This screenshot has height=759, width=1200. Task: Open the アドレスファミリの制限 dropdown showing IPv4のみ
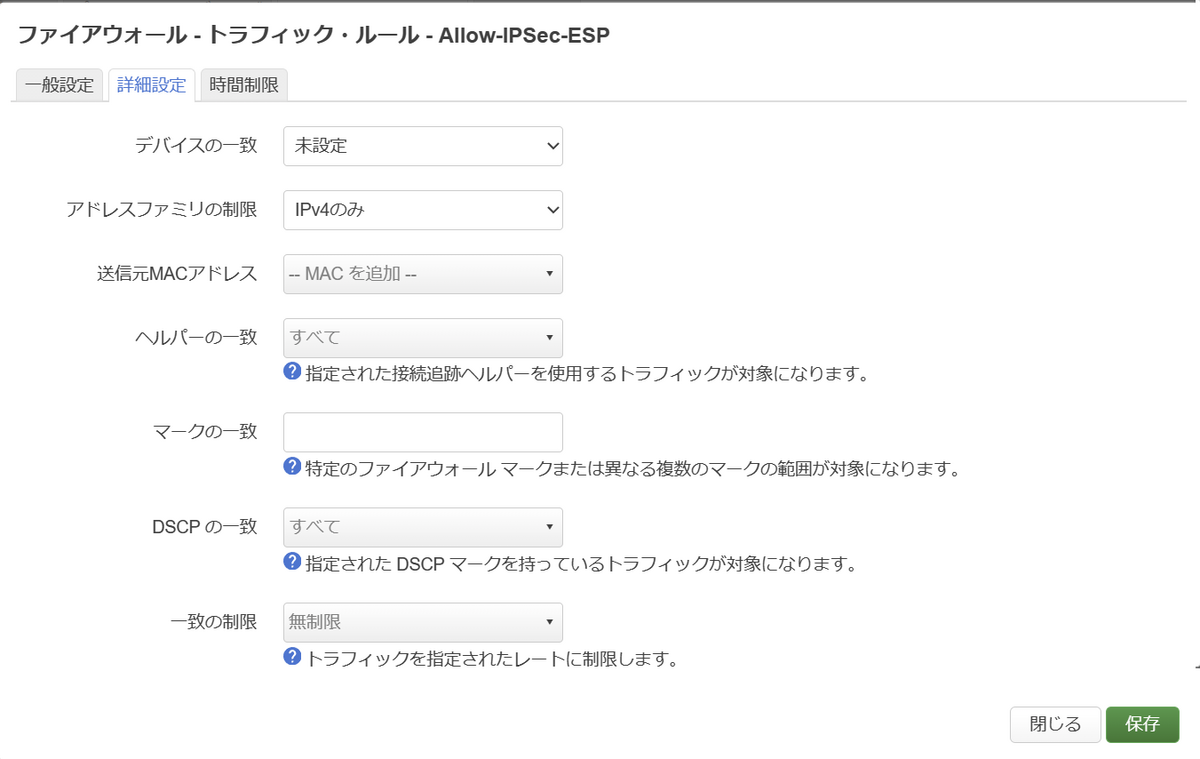(422, 210)
